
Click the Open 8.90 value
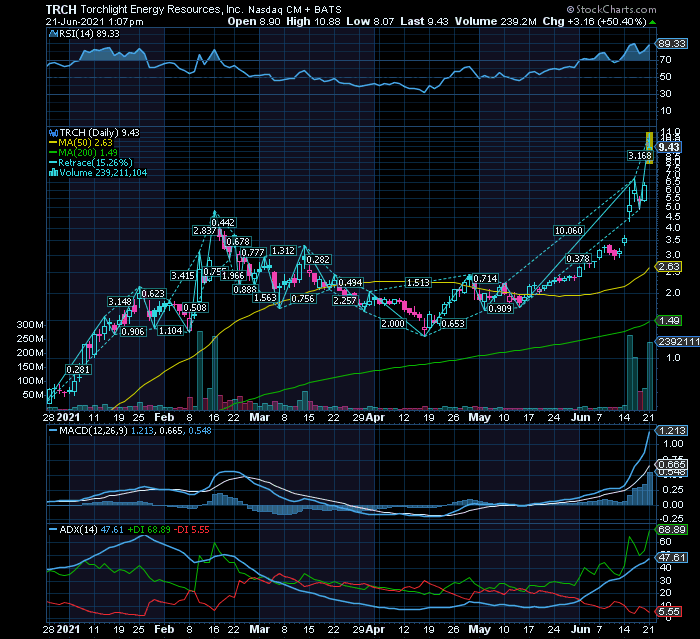pos(254,21)
